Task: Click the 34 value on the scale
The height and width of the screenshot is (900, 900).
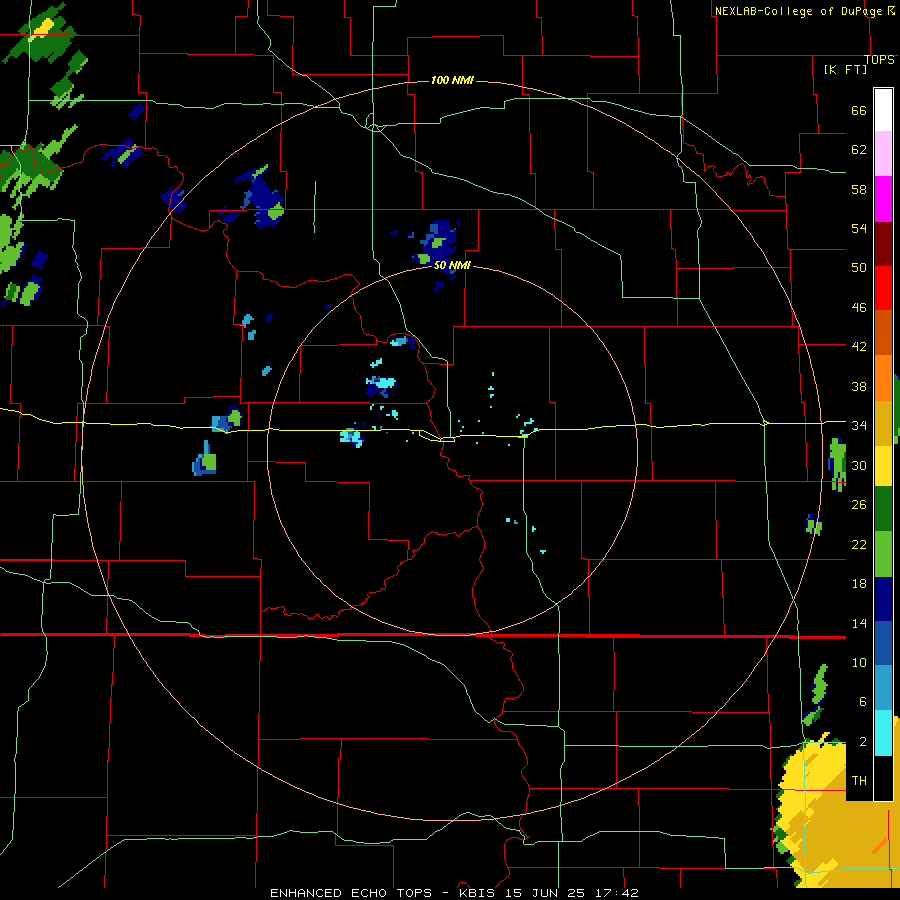Action: pyautogui.click(x=859, y=425)
